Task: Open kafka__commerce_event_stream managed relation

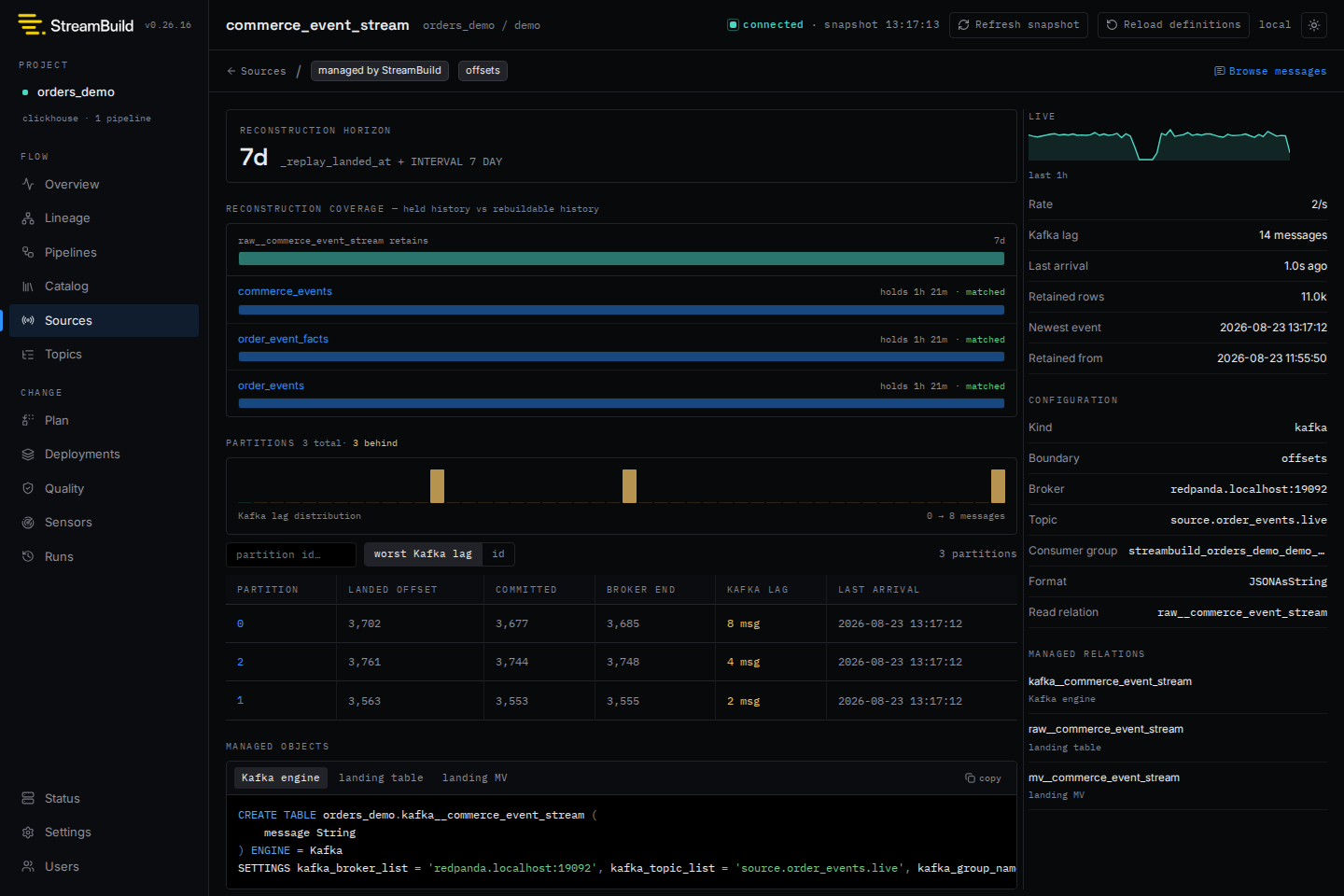Action: (x=1110, y=681)
